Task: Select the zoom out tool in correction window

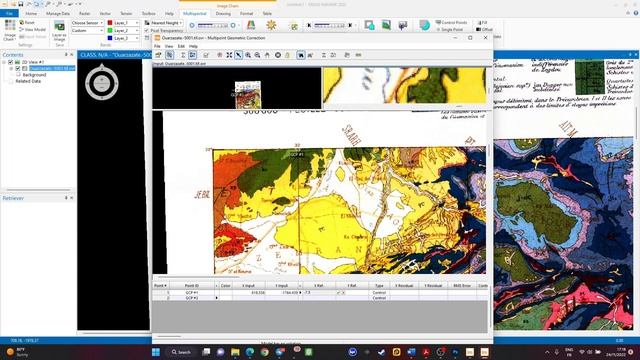Action: (x=257, y=55)
